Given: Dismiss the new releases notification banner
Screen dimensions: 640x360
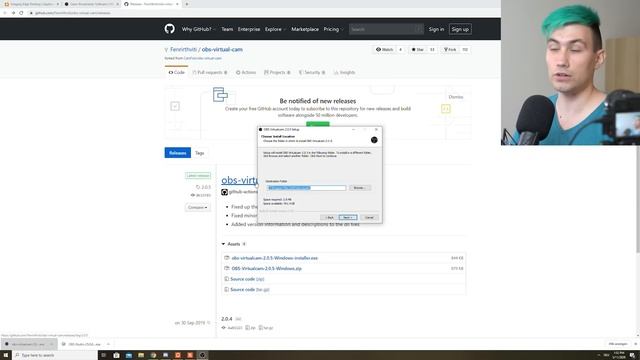Looking at the screenshot, I should tap(456, 97).
